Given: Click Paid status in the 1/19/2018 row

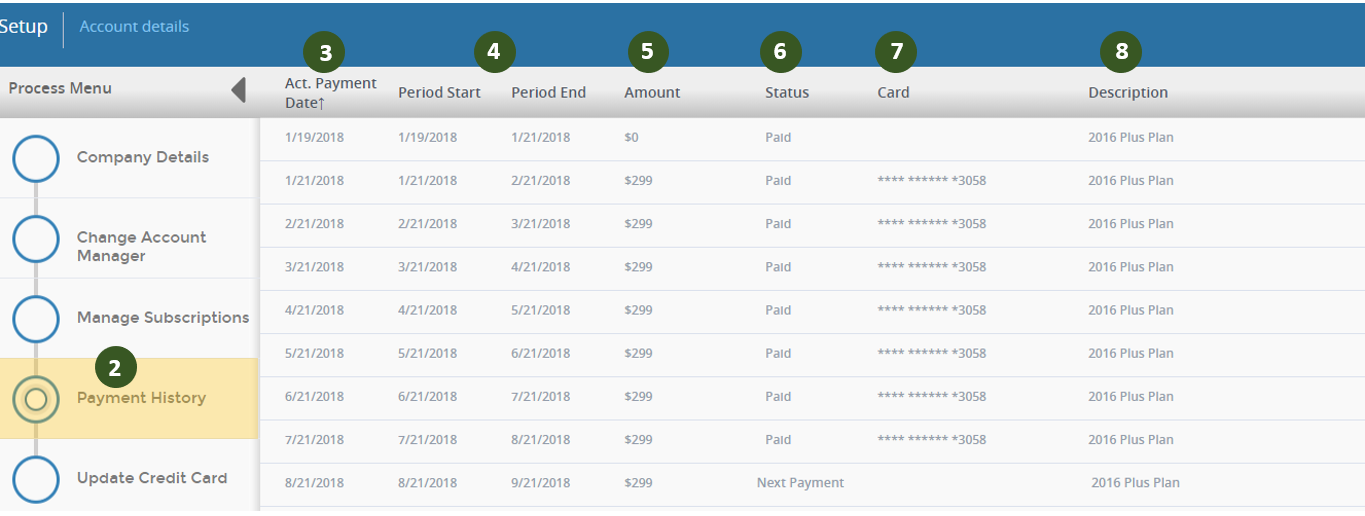Looking at the screenshot, I should 778,138.
